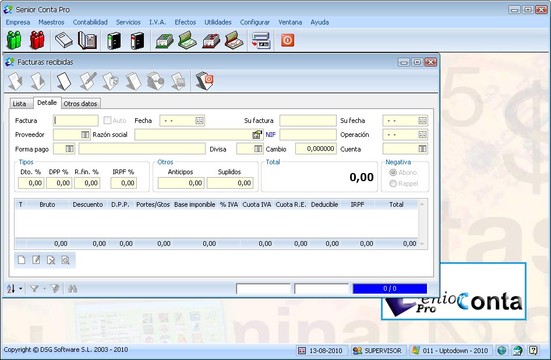This screenshot has height=360, width=551.
Task: Toggle the Auto checkbox
Action: point(107,121)
